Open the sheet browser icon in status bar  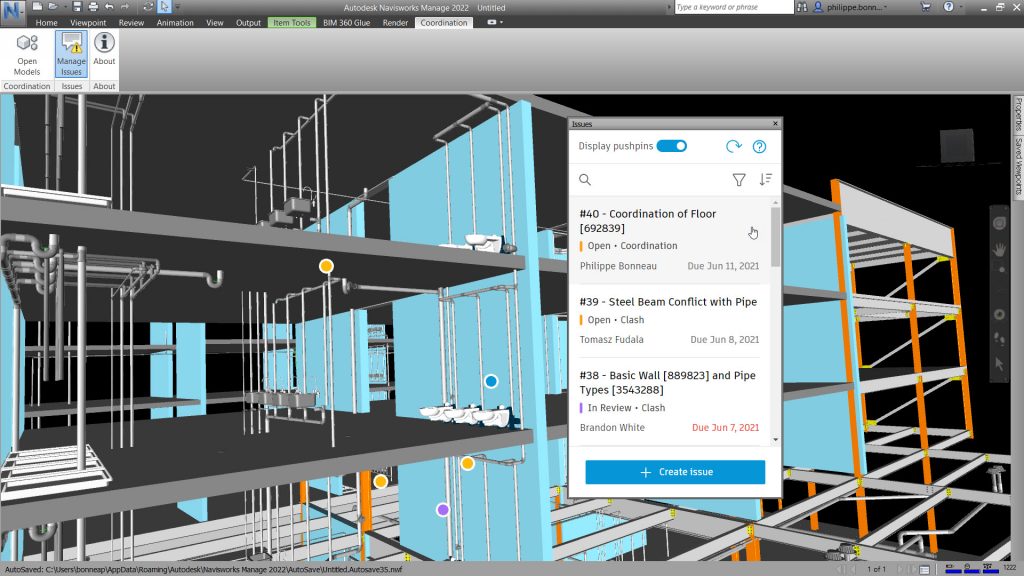coord(924,569)
